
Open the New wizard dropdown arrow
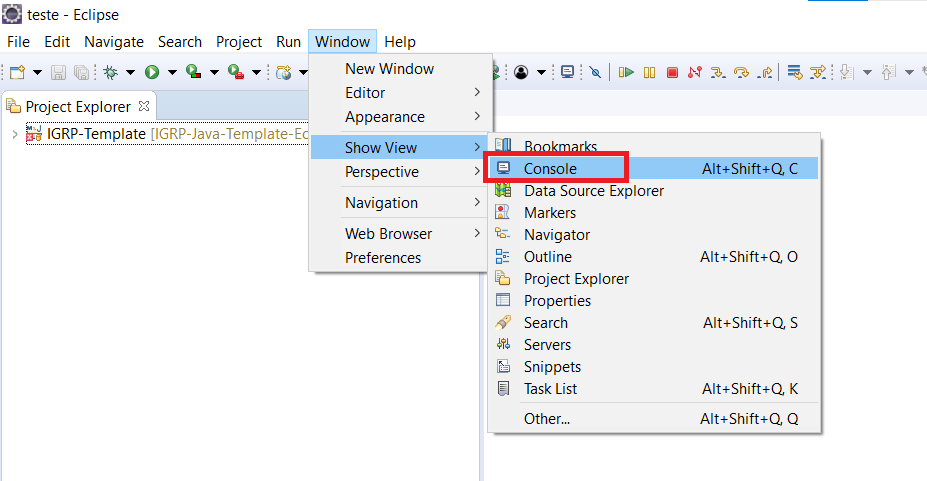37,73
